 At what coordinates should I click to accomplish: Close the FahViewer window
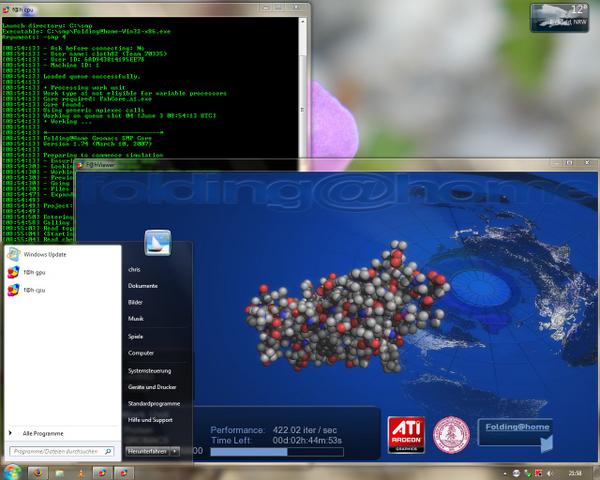[587, 163]
